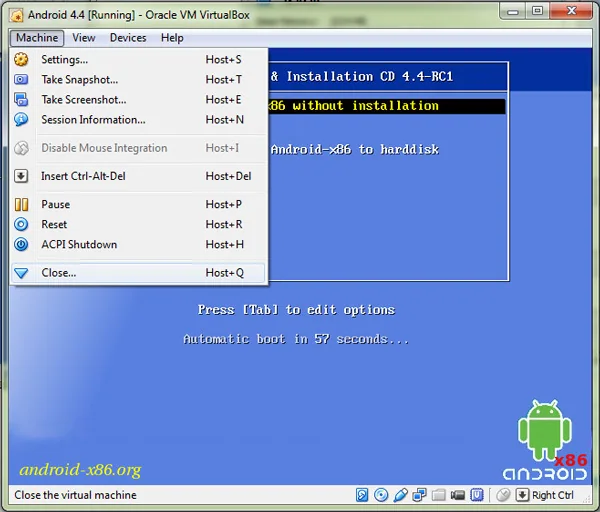Click the Session Information info icon
Image resolution: width=600 pixels, height=512 pixels.
(x=21, y=119)
